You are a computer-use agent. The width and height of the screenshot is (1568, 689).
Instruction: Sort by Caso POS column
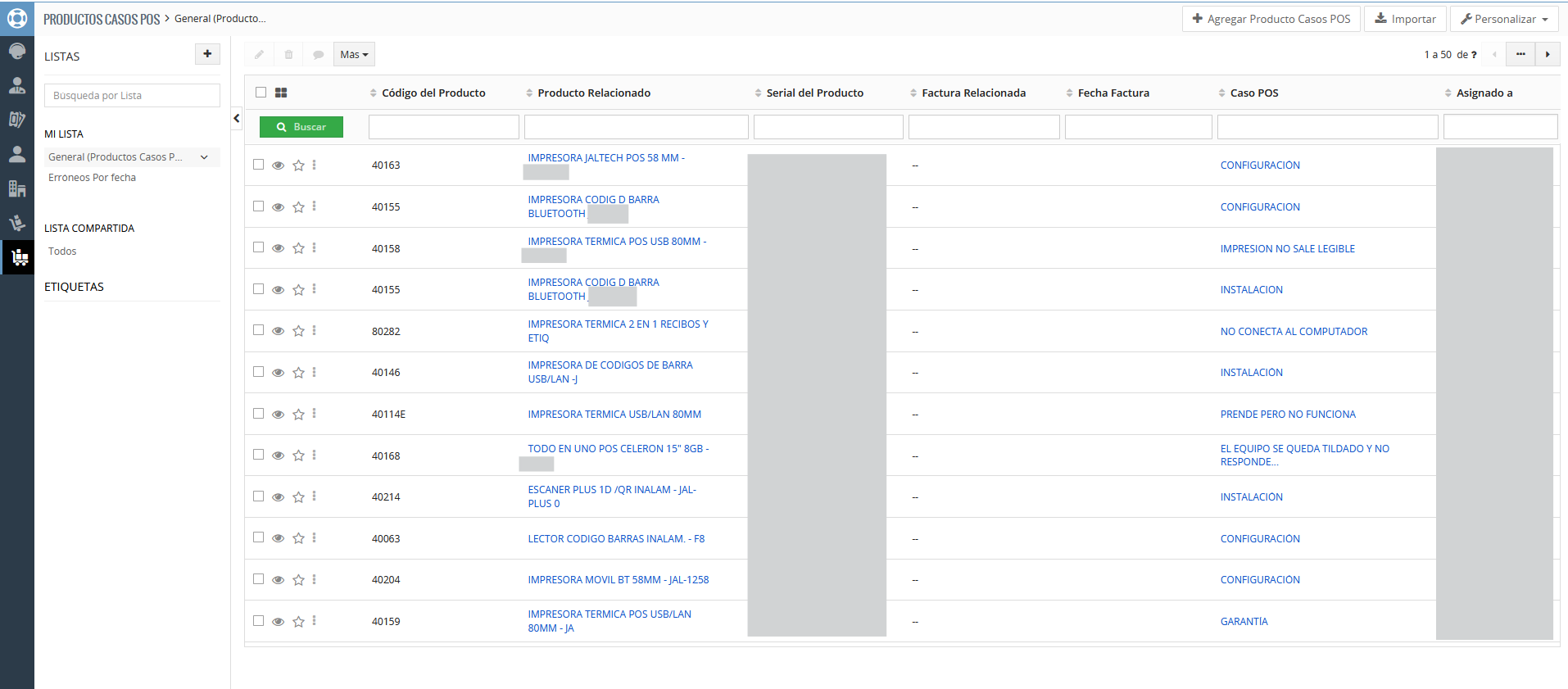[1254, 93]
